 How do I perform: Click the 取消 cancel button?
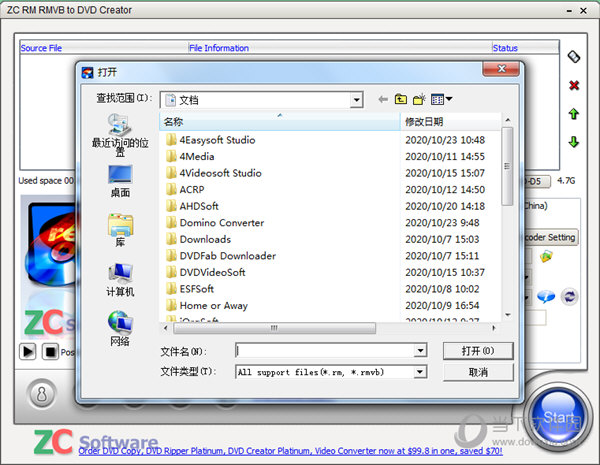click(478, 372)
